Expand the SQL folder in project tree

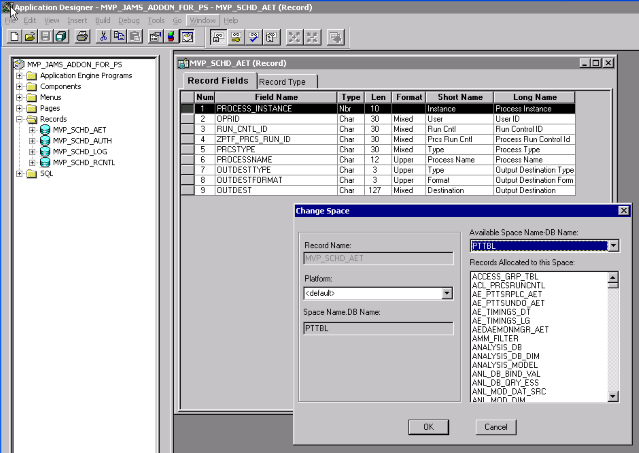click(x=19, y=174)
